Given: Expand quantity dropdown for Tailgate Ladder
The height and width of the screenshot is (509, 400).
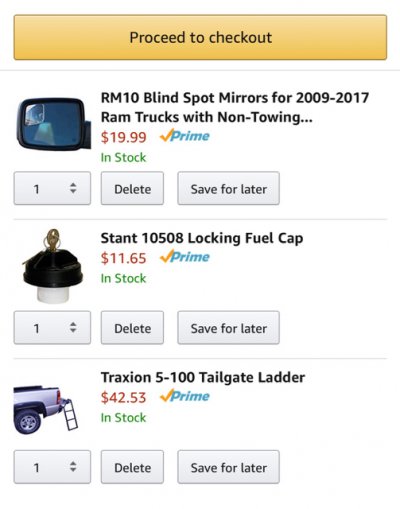Looking at the screenshot, I should 52,467.
